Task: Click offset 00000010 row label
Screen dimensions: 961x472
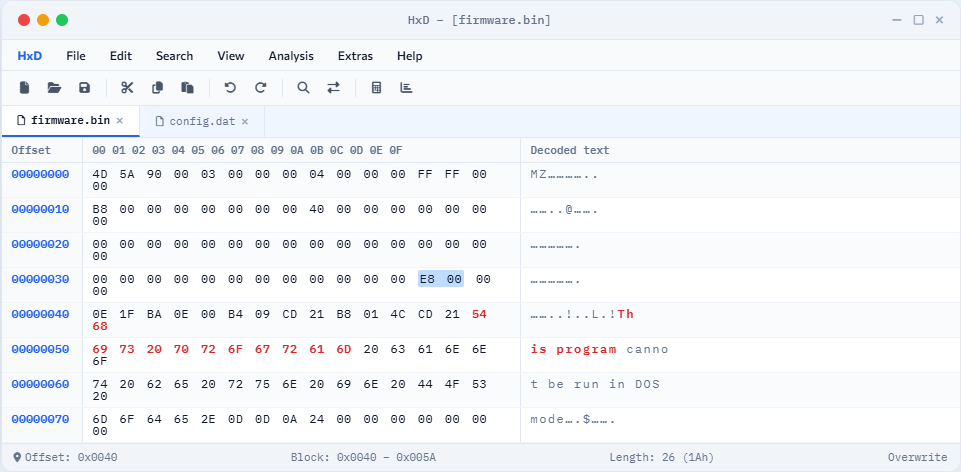Action: pos(40,209)
